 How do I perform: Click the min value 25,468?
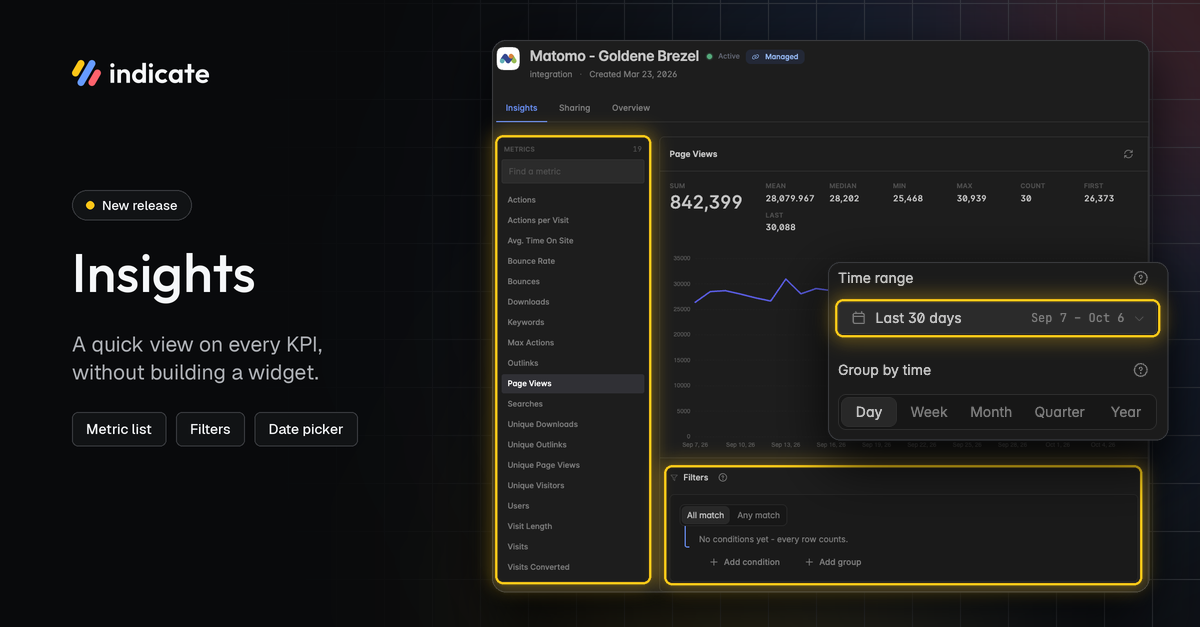click(908, 199)
